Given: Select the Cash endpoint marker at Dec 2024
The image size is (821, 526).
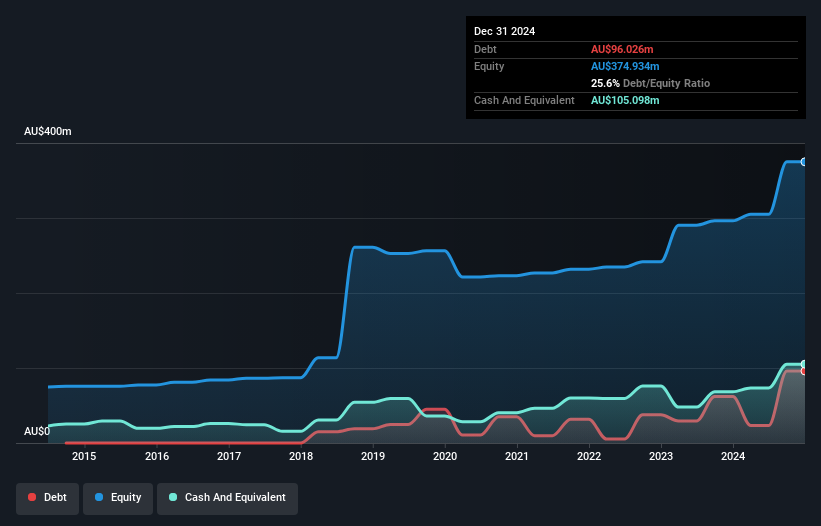Looking at the screenshot, I should [x=804, y=364].
